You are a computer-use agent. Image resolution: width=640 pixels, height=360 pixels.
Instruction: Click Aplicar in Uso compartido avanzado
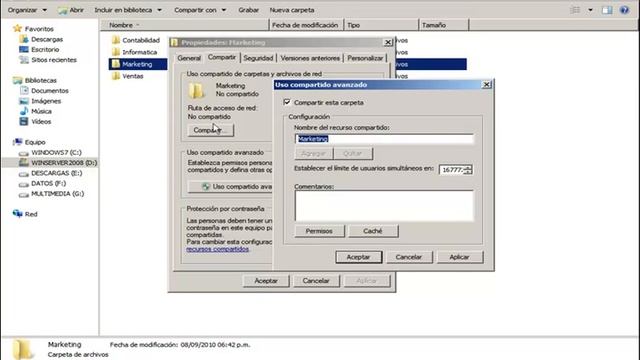coord(460,257)
